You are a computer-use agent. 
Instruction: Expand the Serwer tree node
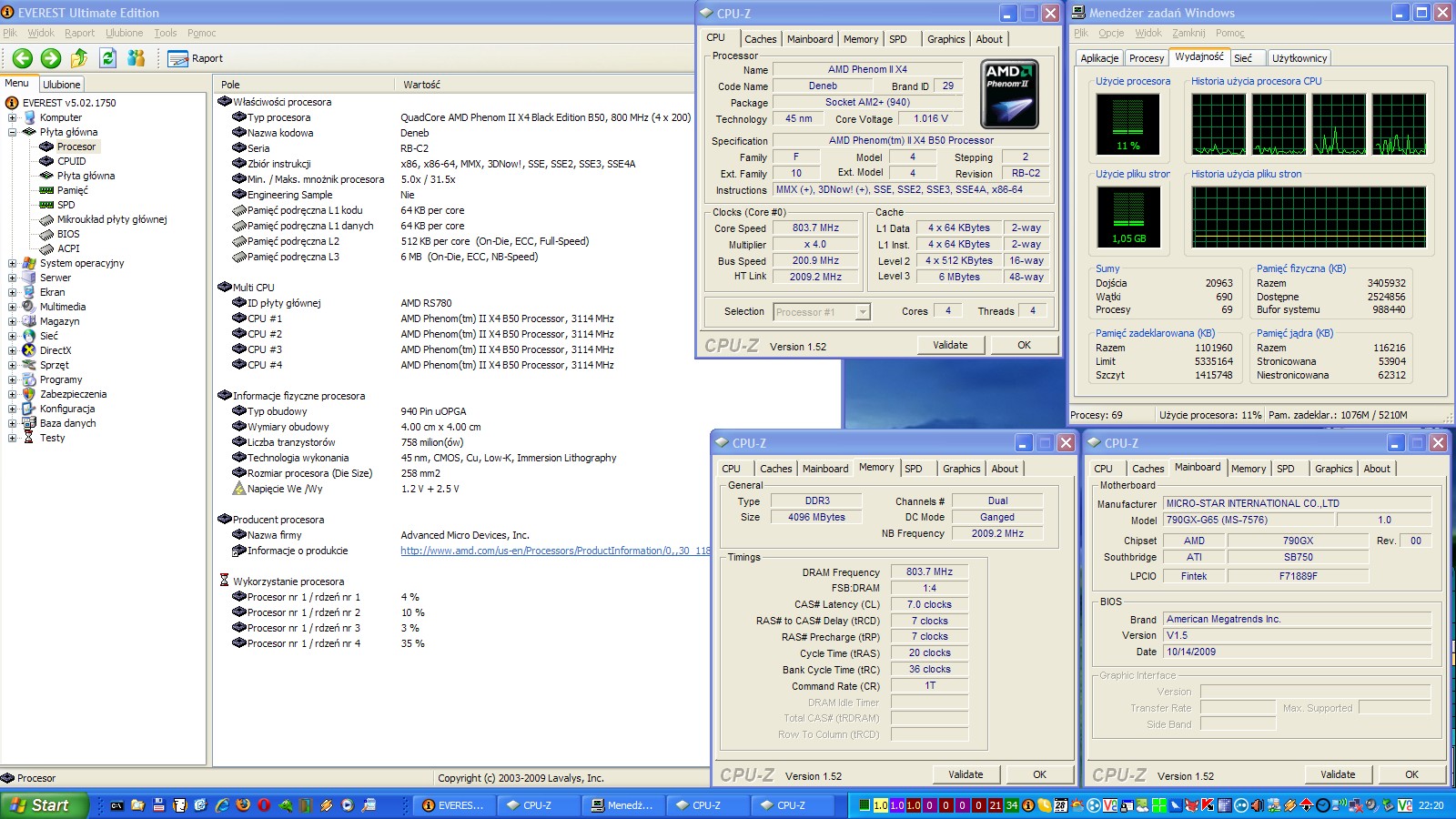pos(12,278)
